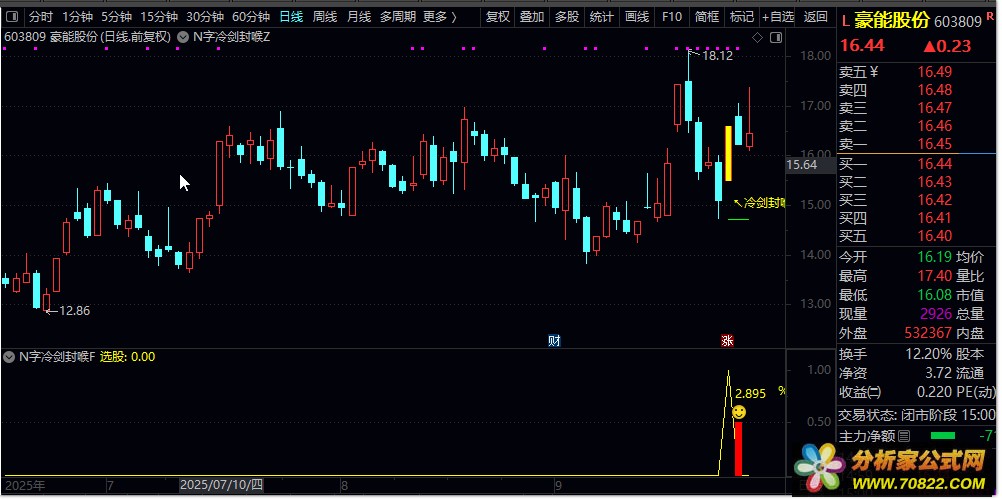Click the 今开 value 16.19
This screenshot has width=1002, height=500.
coord(935,257)
